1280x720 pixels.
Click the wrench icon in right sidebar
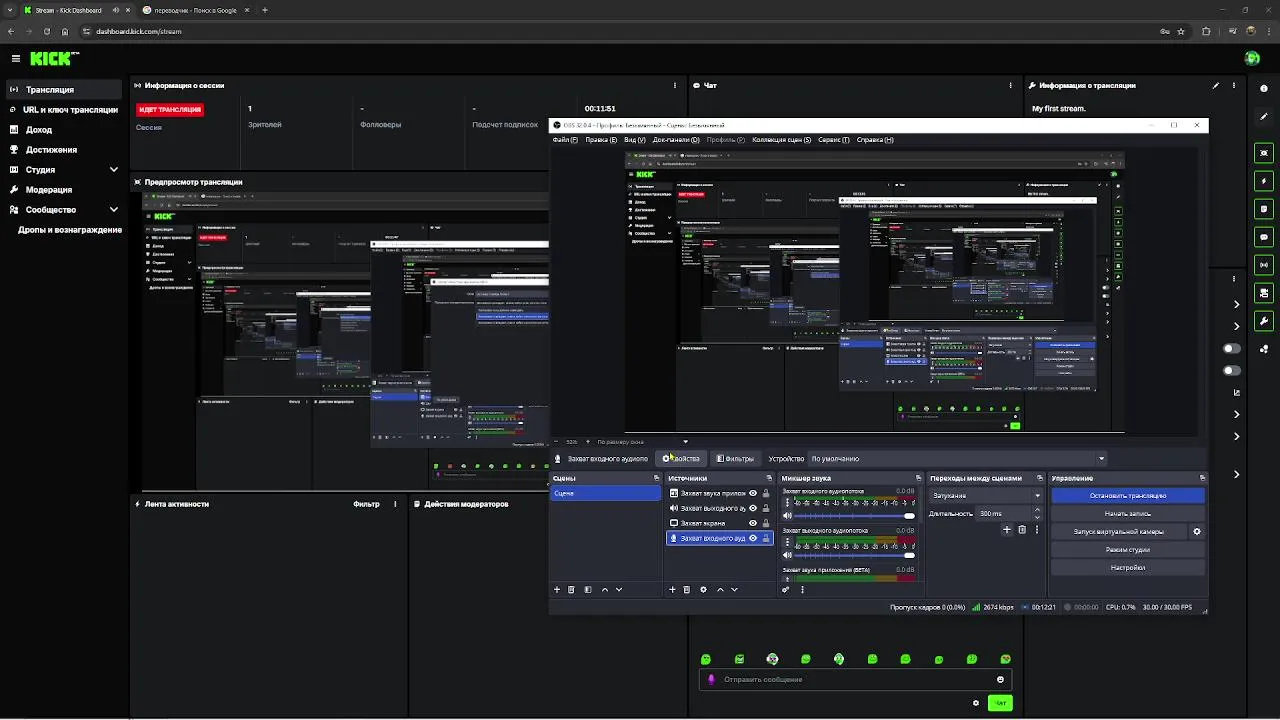coord(1265,321)
